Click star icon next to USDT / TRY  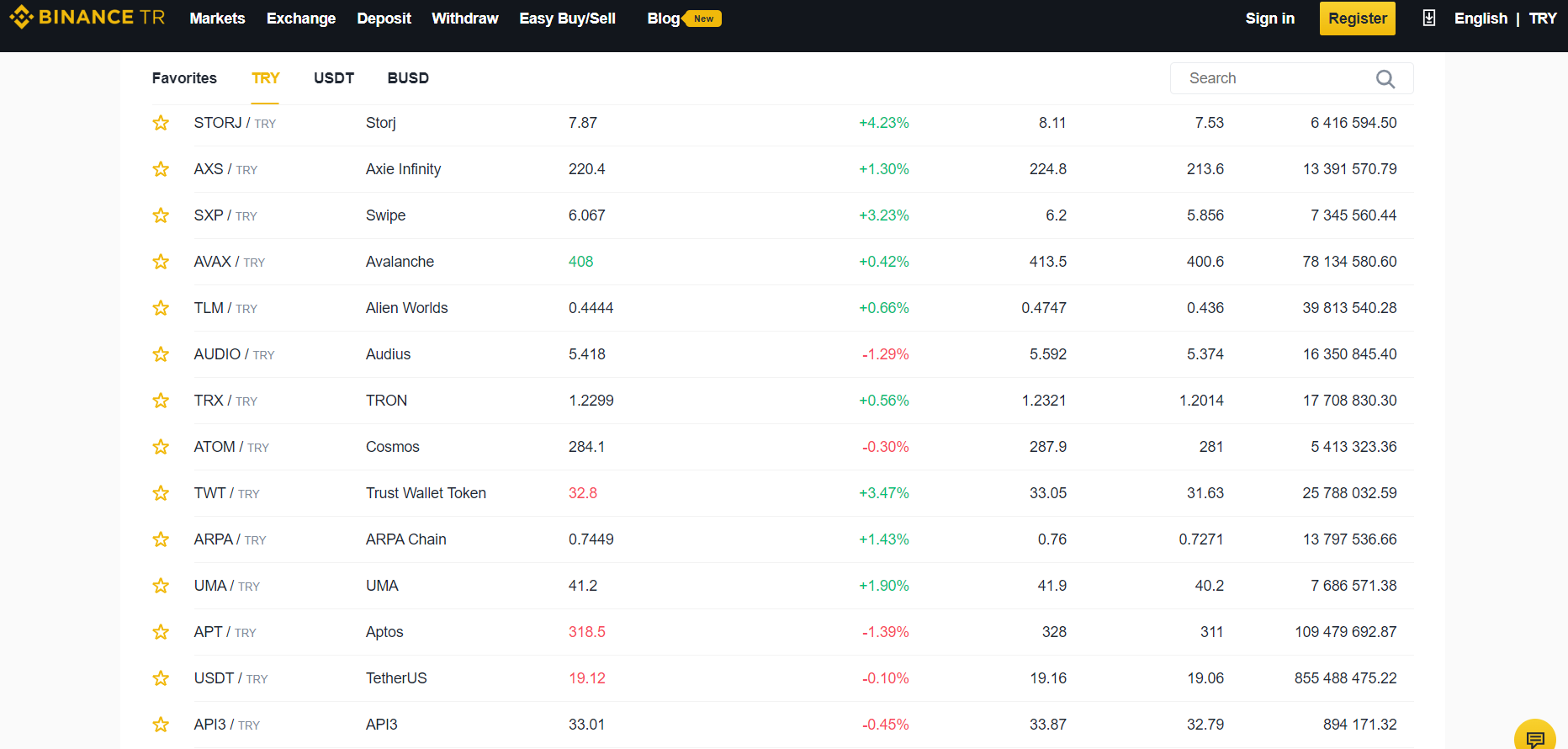click(161, 678)
